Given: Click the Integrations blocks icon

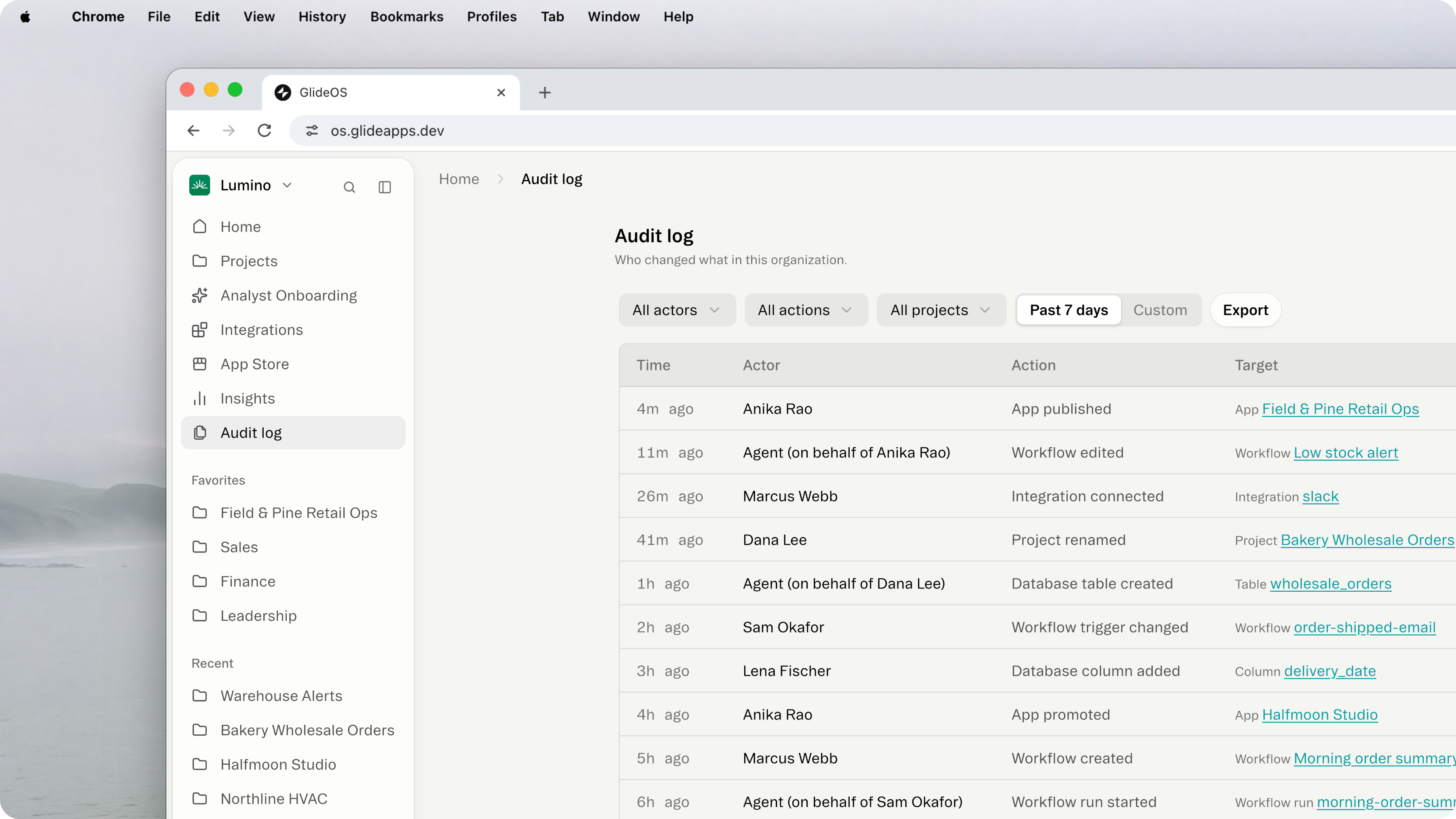Looking at the screenshot, I should [x=199, y=330].
